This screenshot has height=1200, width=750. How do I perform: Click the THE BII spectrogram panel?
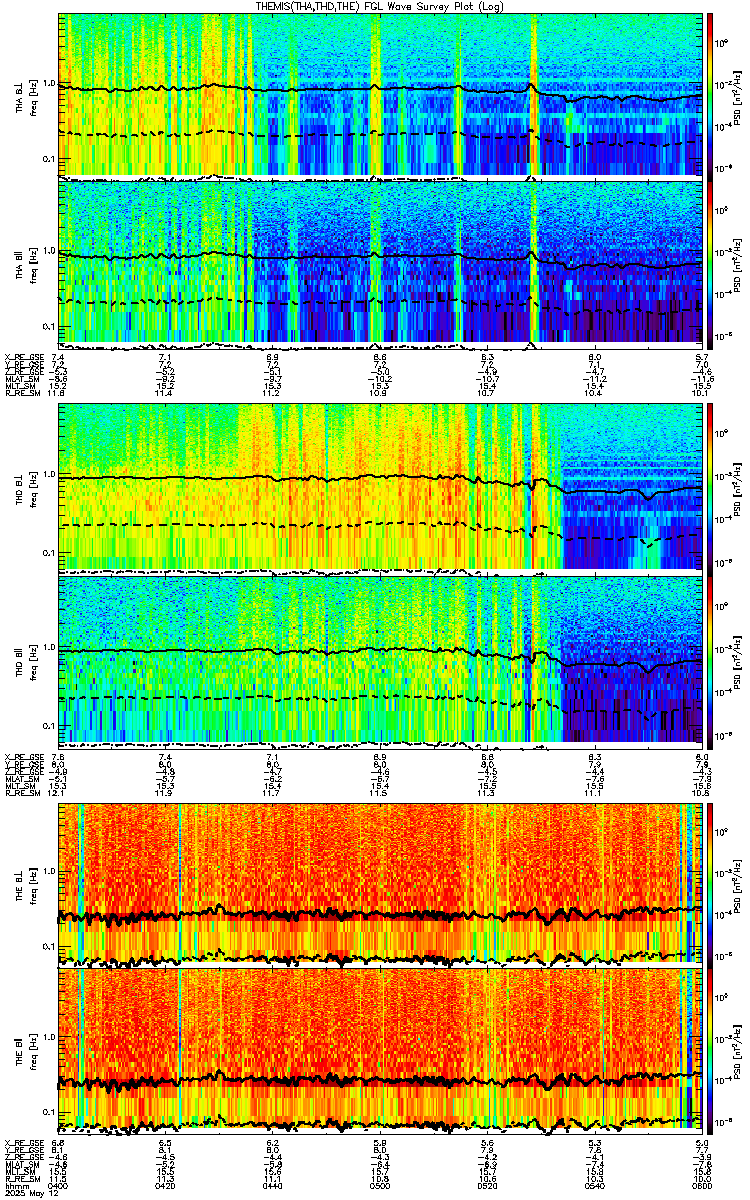pyautogui.click(x=380, y=1049)
